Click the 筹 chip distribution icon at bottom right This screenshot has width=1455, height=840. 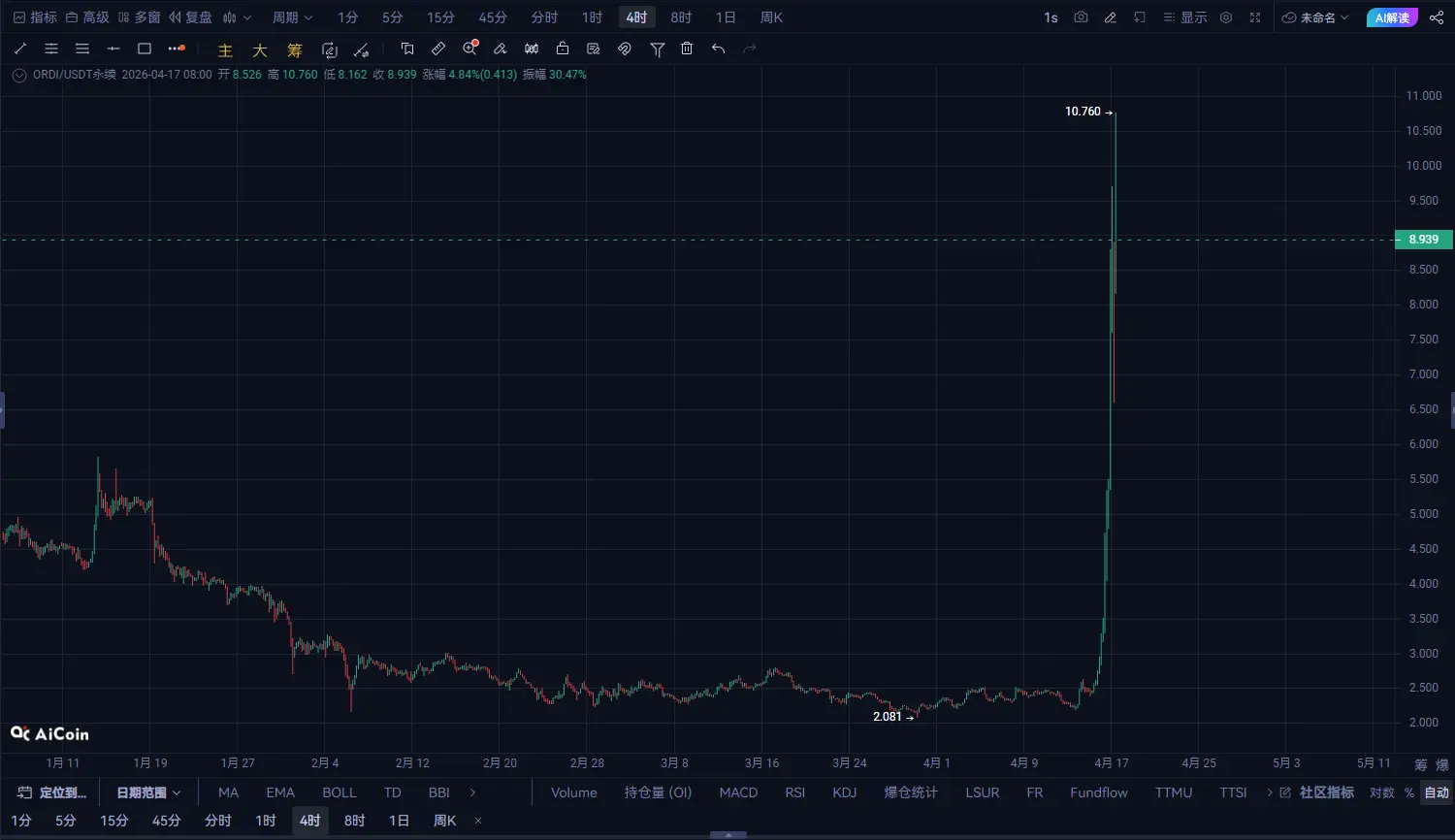click(x=1421, y=765)
